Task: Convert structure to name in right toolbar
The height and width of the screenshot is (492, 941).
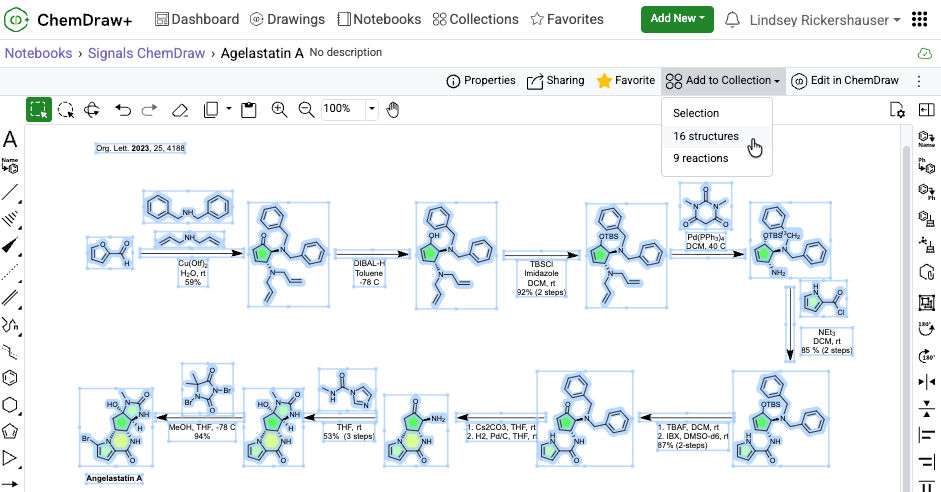Action: [927, 139]
